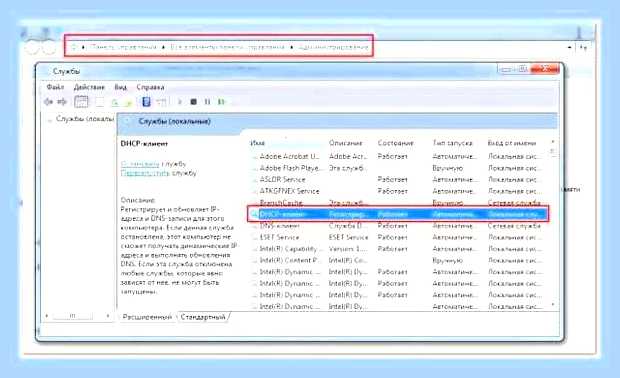Viewport: 620px width, 378px height.
Task: Sort by the Описание column header
Action: tap(346, 143)
